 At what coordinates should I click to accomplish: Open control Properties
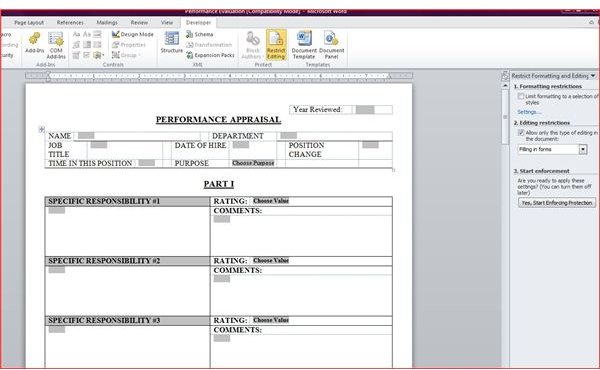tap(129, 45)
